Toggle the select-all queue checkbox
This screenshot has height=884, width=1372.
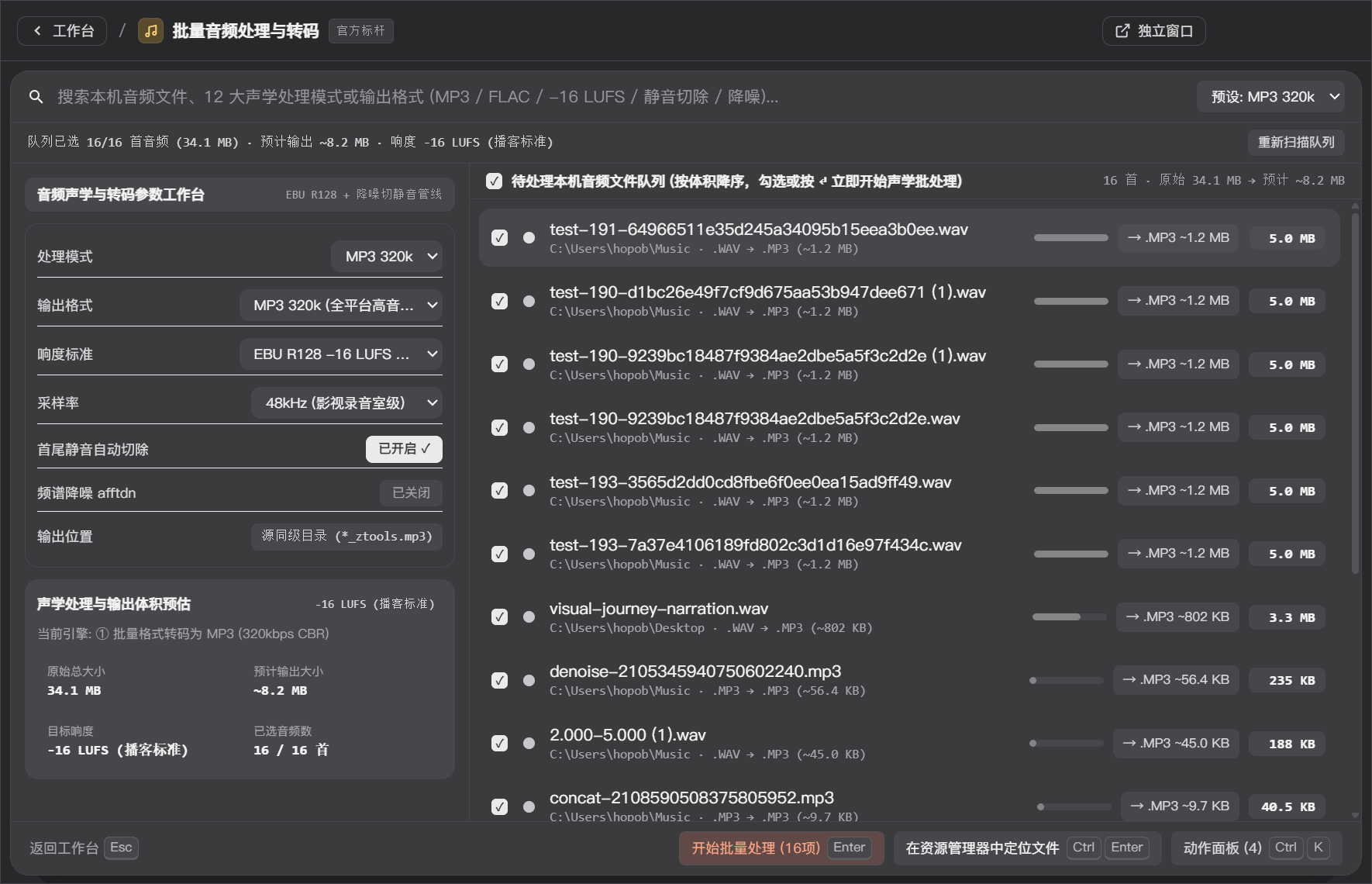494,181
